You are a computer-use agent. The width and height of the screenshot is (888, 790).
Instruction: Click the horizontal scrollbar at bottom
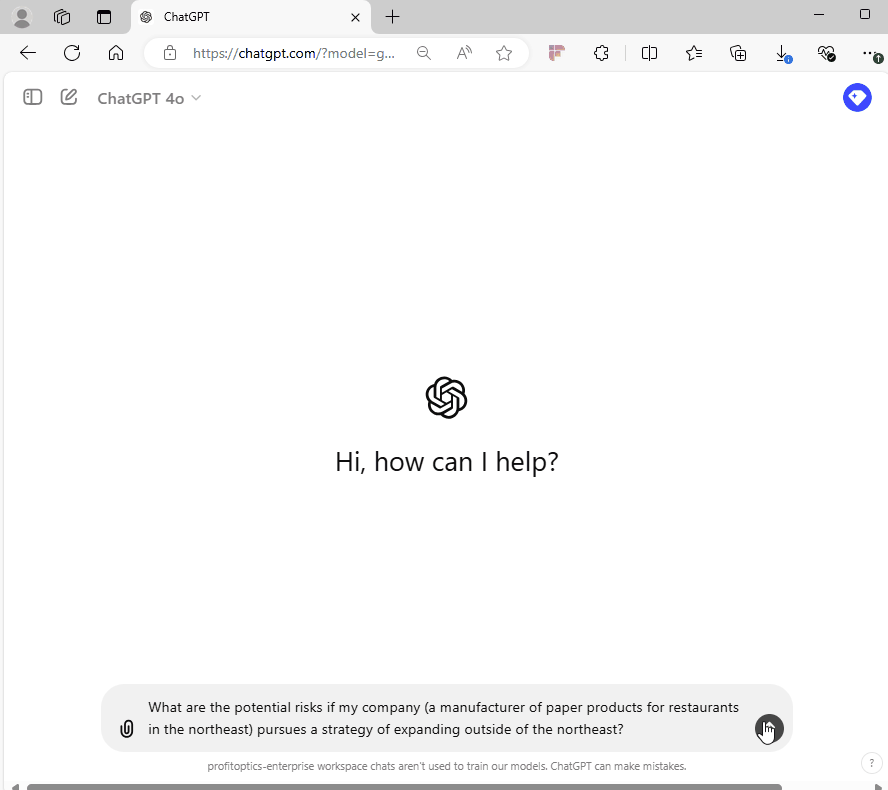pyautogui.click(x=404, y=787)
